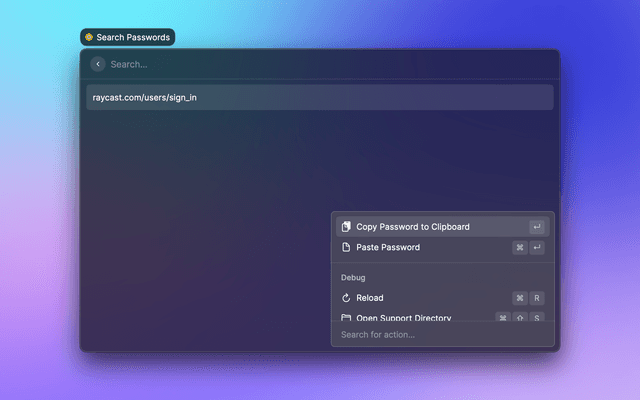Focus the main Search... field
Screen dimensions: 640x400
[x=300, y=64]
